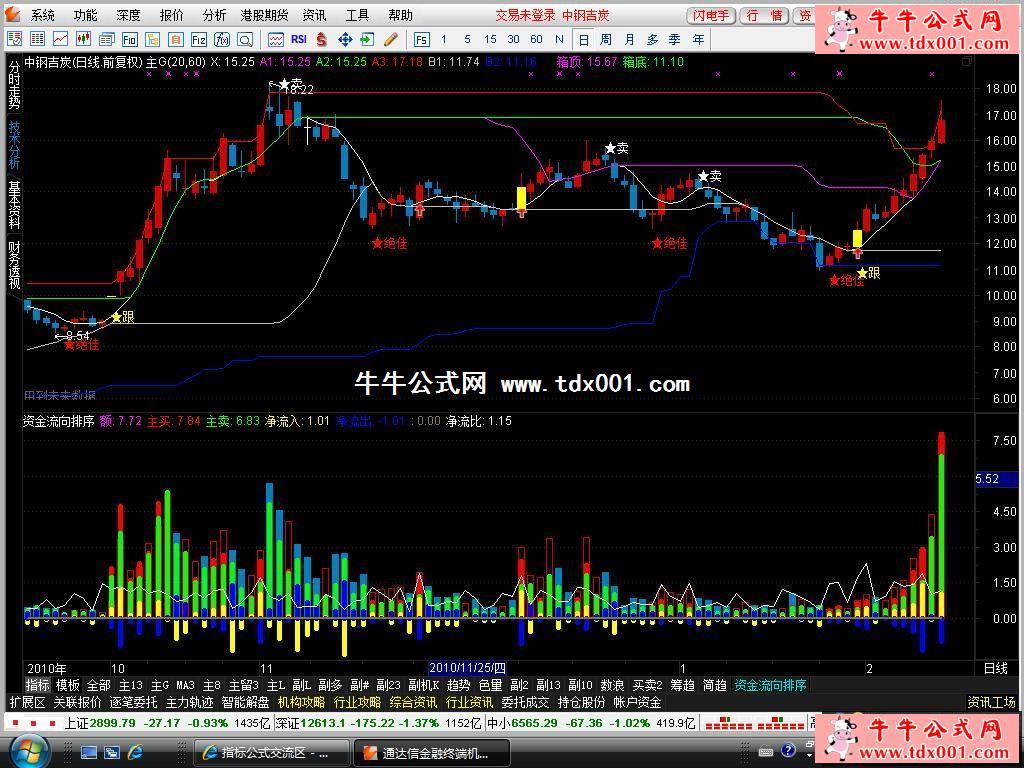Image resolution: width=1024 pixels, height=768 pixels.
Task: Select the 周 weekly period
Action: point(606,40)
